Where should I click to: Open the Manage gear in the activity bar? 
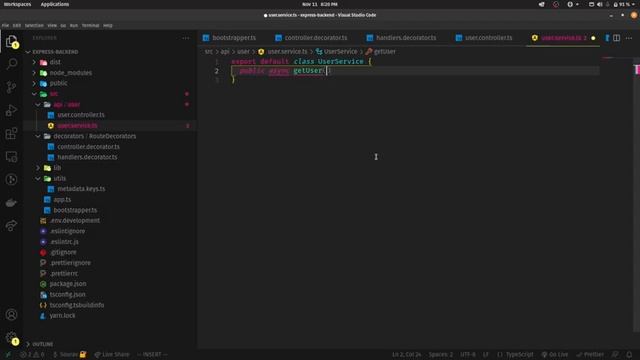coord(11,338)
